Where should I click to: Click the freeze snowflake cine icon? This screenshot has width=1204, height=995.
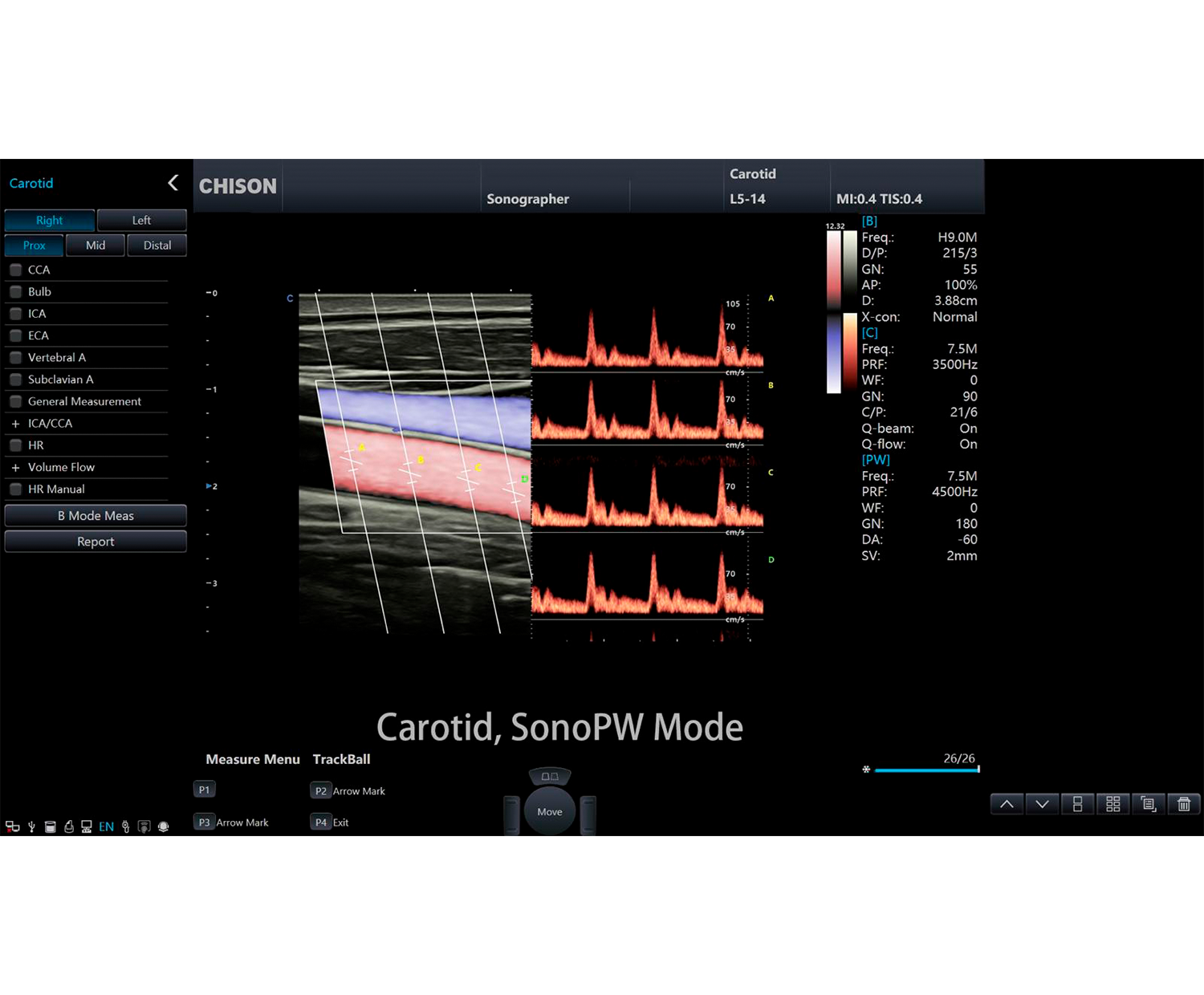[866, 770]
